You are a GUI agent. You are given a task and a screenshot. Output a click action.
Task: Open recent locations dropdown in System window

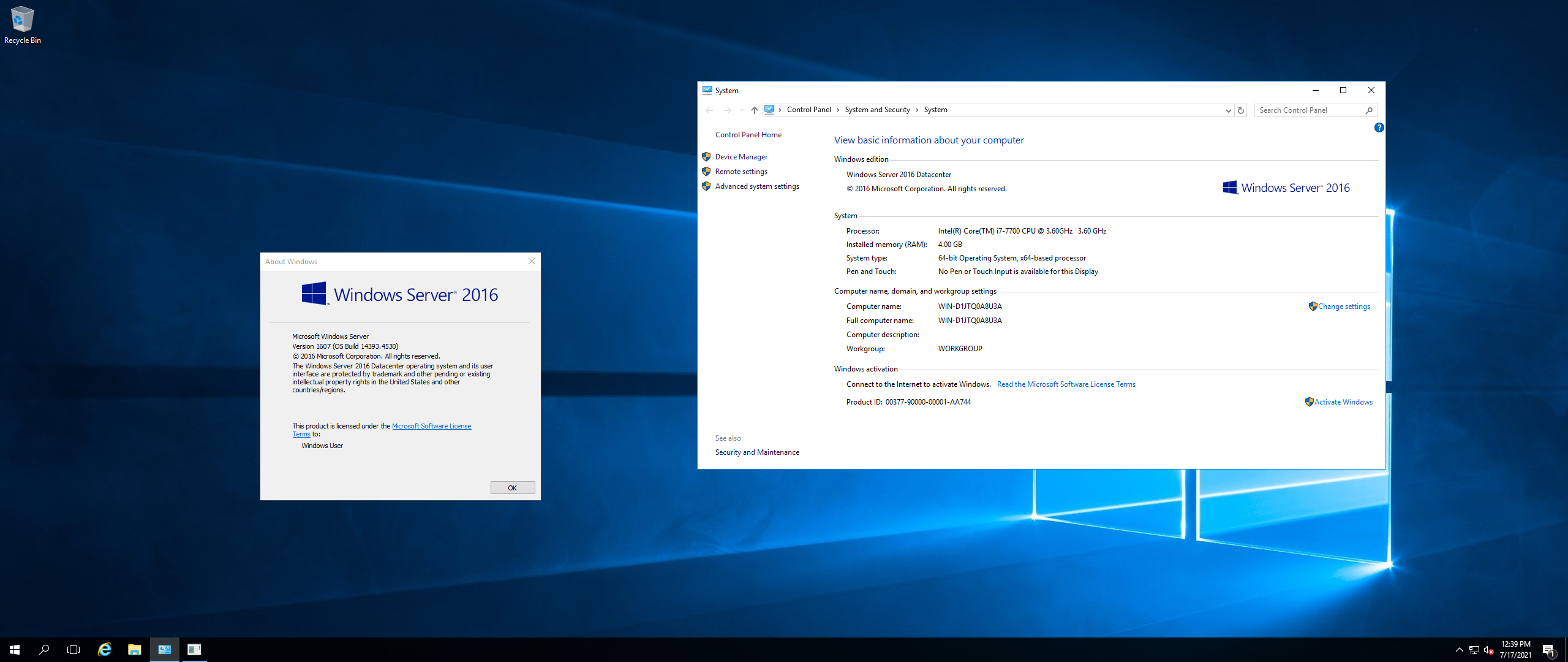point(742,110)
